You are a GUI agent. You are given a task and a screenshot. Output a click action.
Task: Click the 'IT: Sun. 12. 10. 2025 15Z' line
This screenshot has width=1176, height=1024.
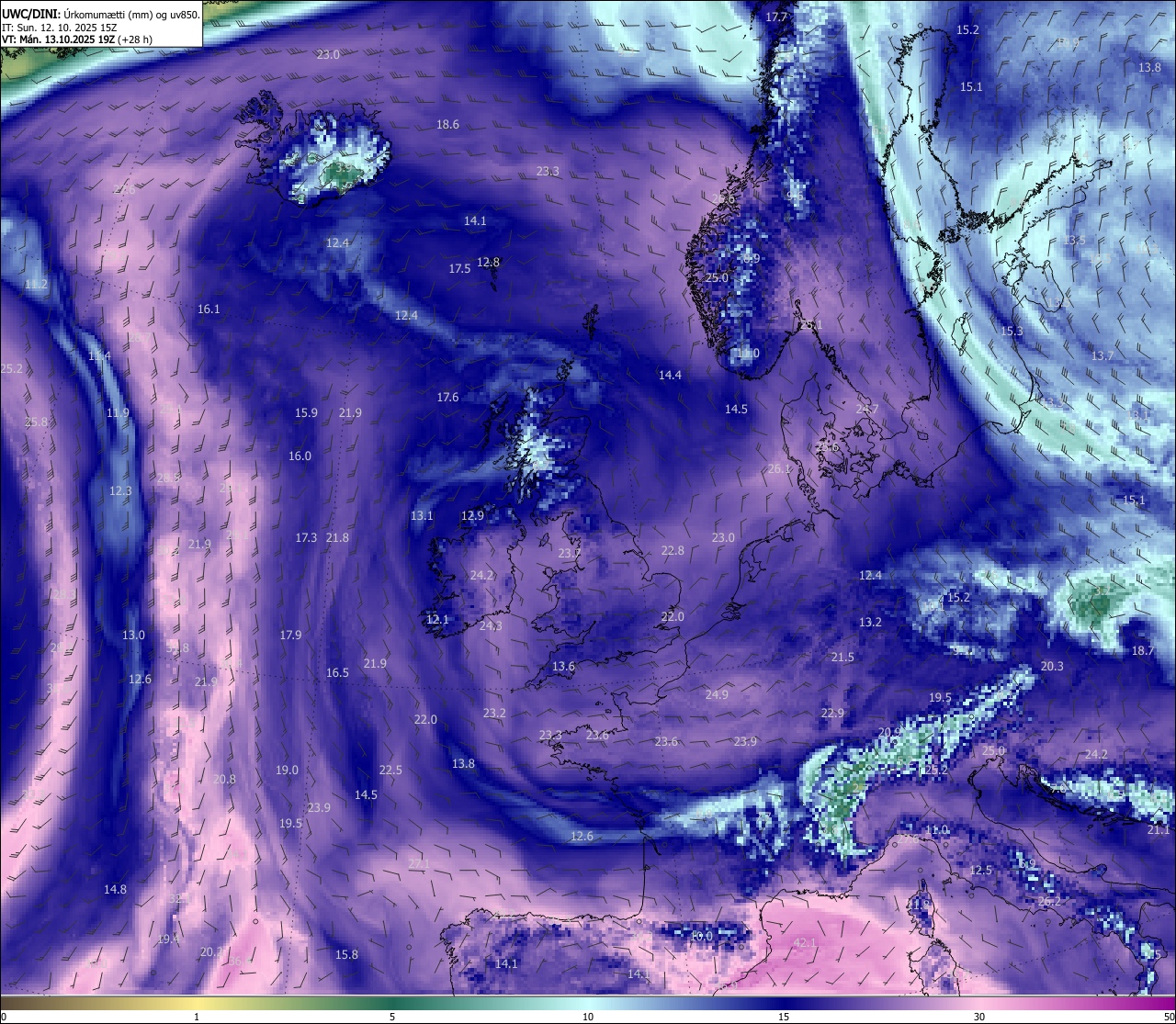click(59, 28)
